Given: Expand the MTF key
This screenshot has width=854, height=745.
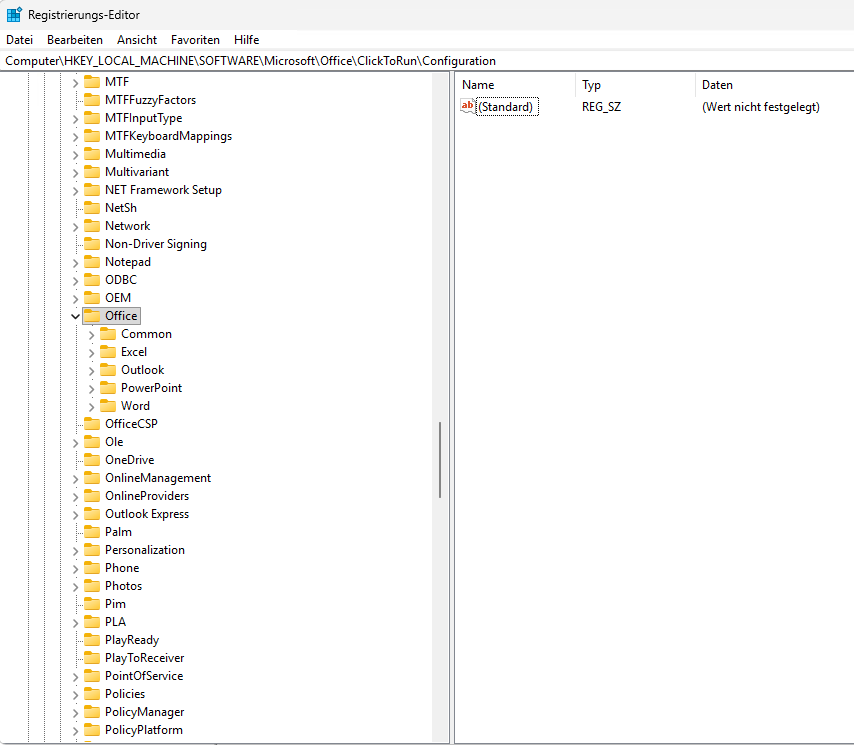Looking at the screenshot, I should tap(75, 82).
